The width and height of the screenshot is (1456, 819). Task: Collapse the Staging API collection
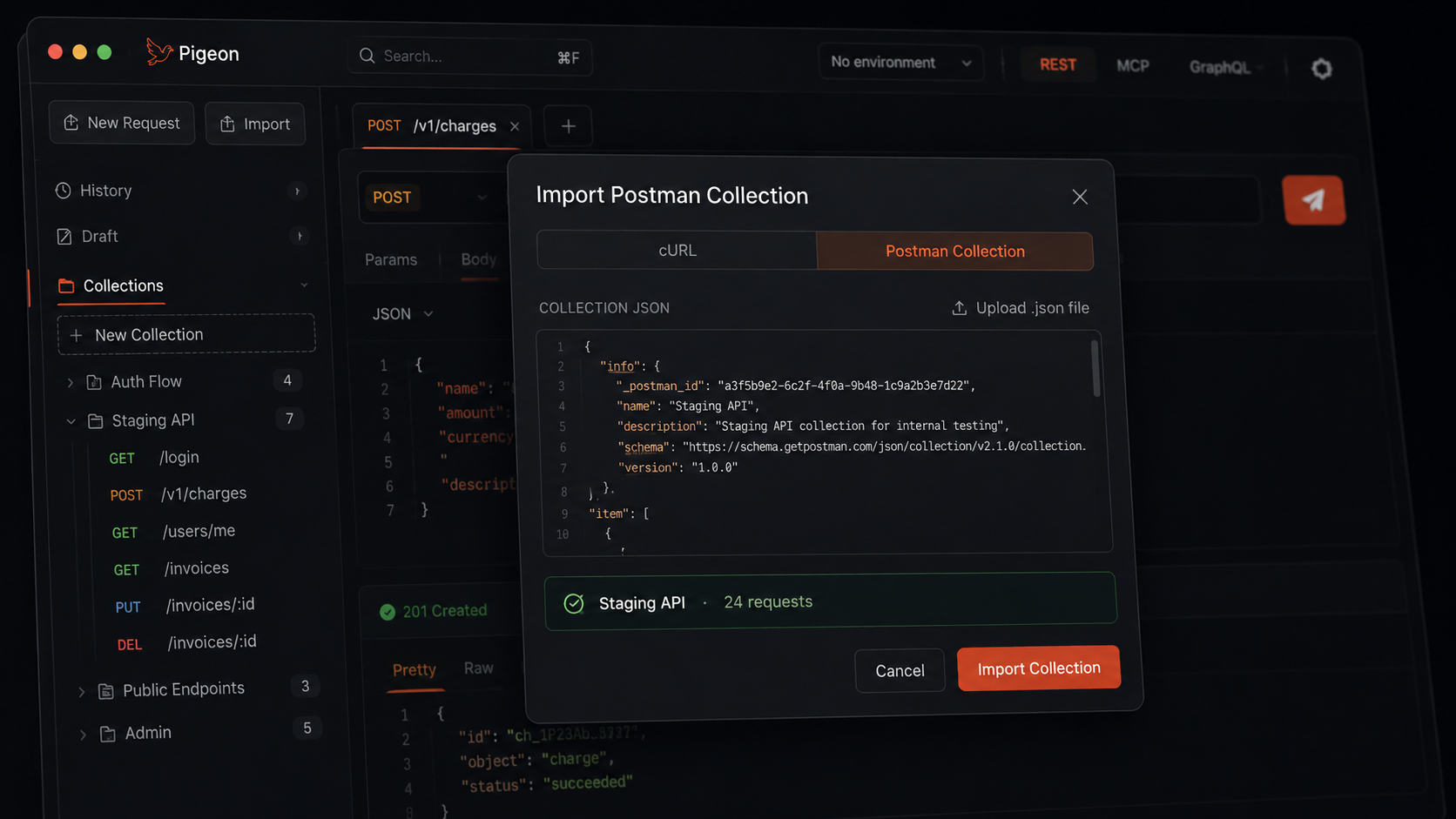click(x=71, y=421)
